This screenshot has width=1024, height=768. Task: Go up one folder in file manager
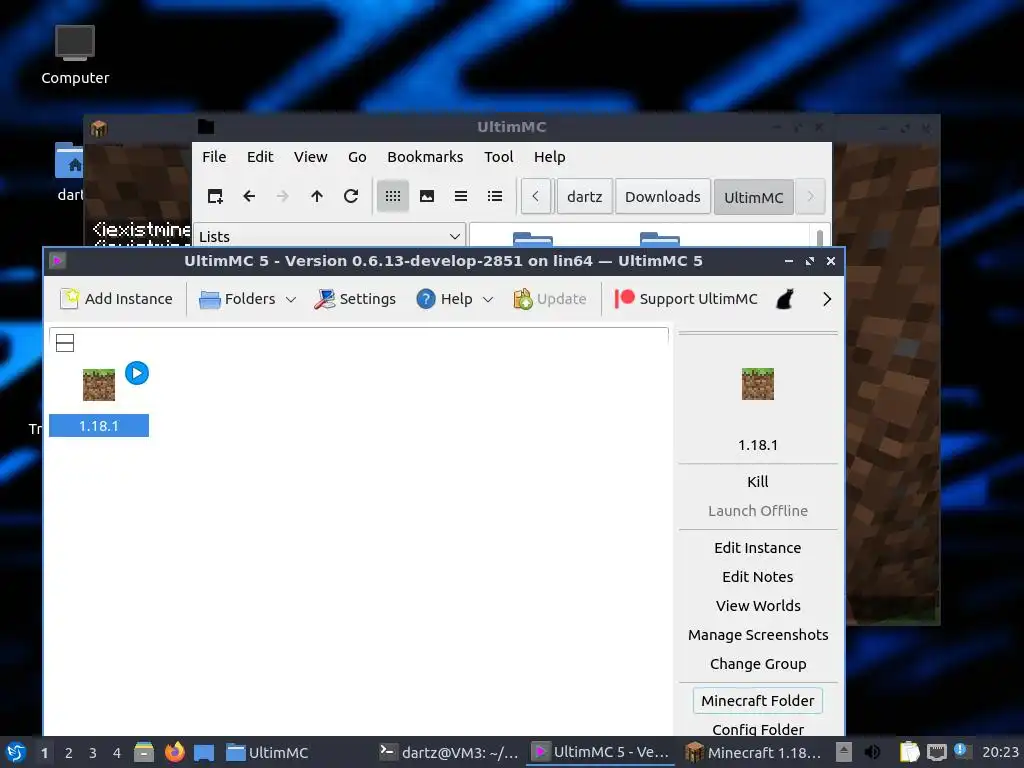317,196
